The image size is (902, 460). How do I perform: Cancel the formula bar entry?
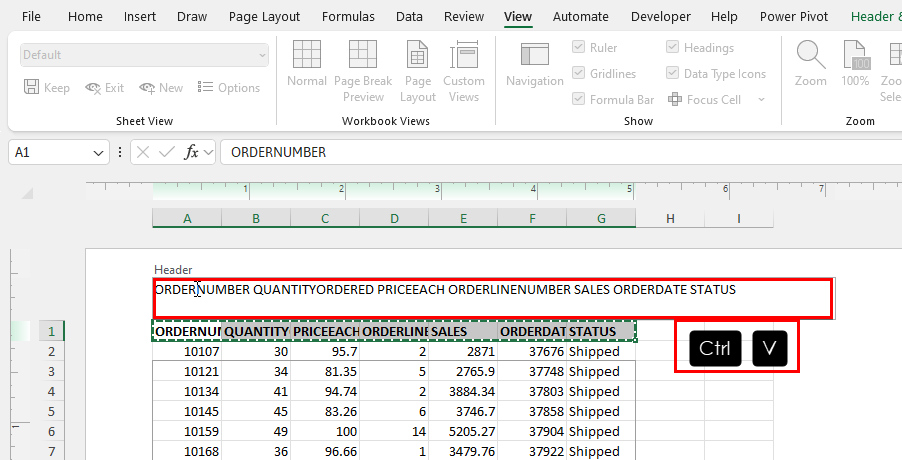143,152
